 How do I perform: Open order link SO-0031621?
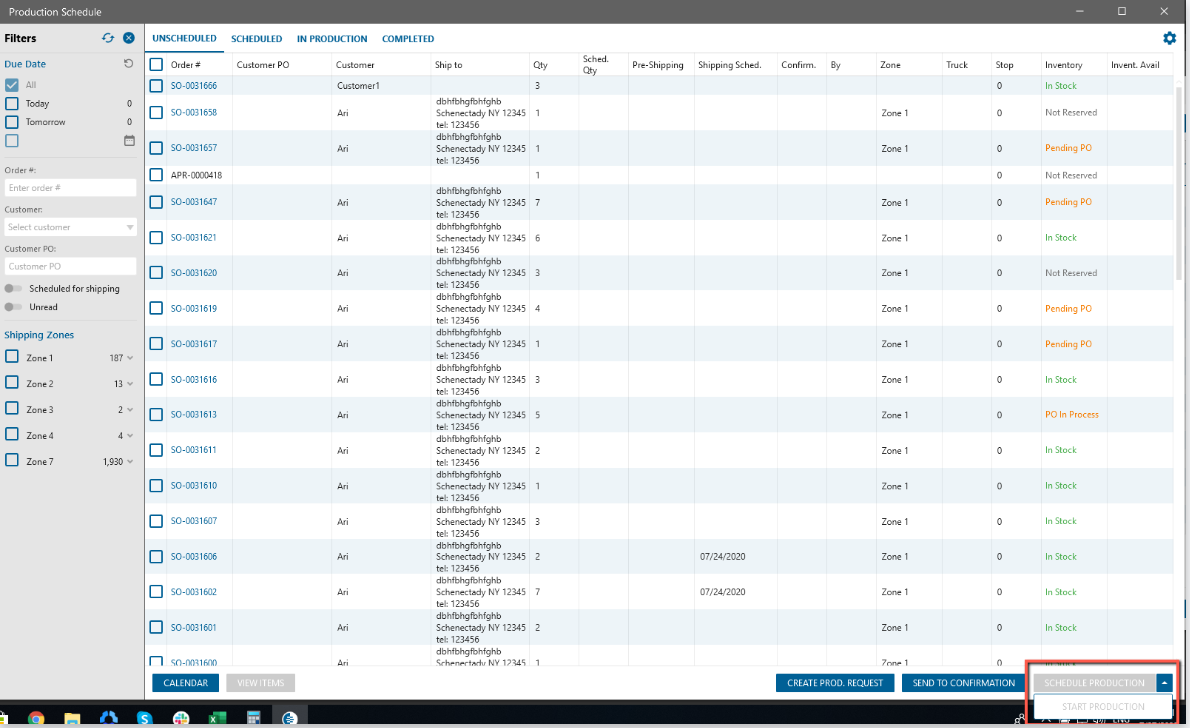(x=194, y=238)
